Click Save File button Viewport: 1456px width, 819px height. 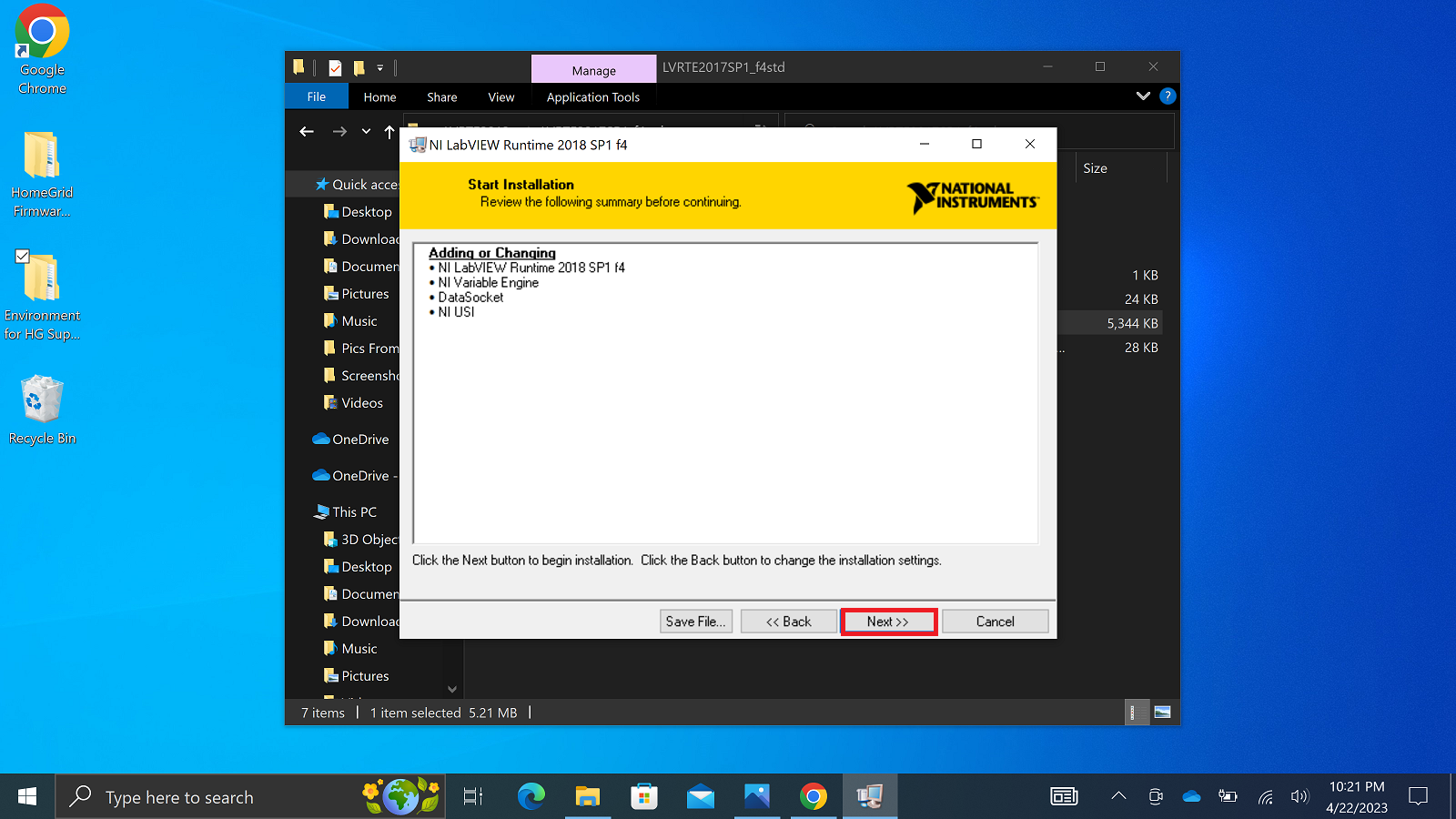click(x=696, y=622)
